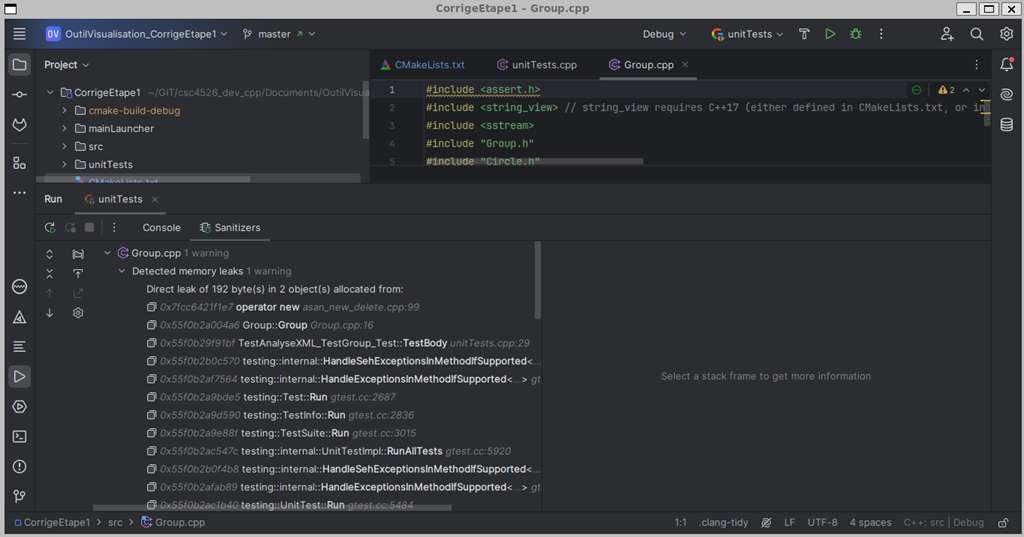Expand all sanitizer tree nodes

tap(50, 253)
